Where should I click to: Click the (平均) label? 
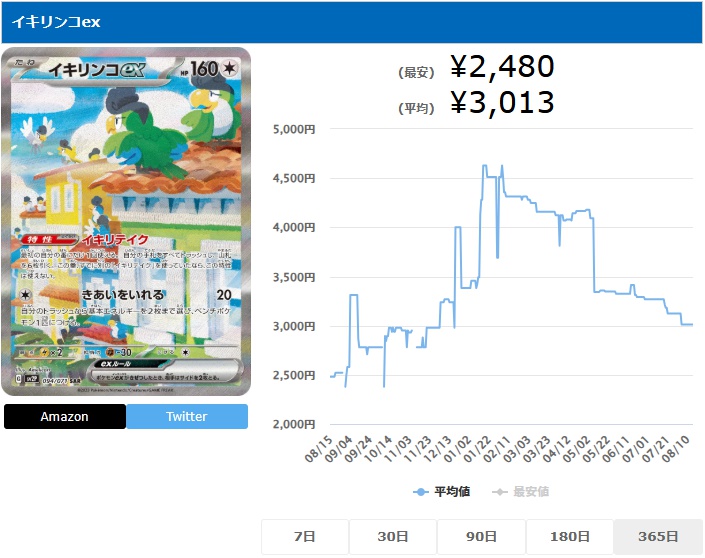point(416,108)
